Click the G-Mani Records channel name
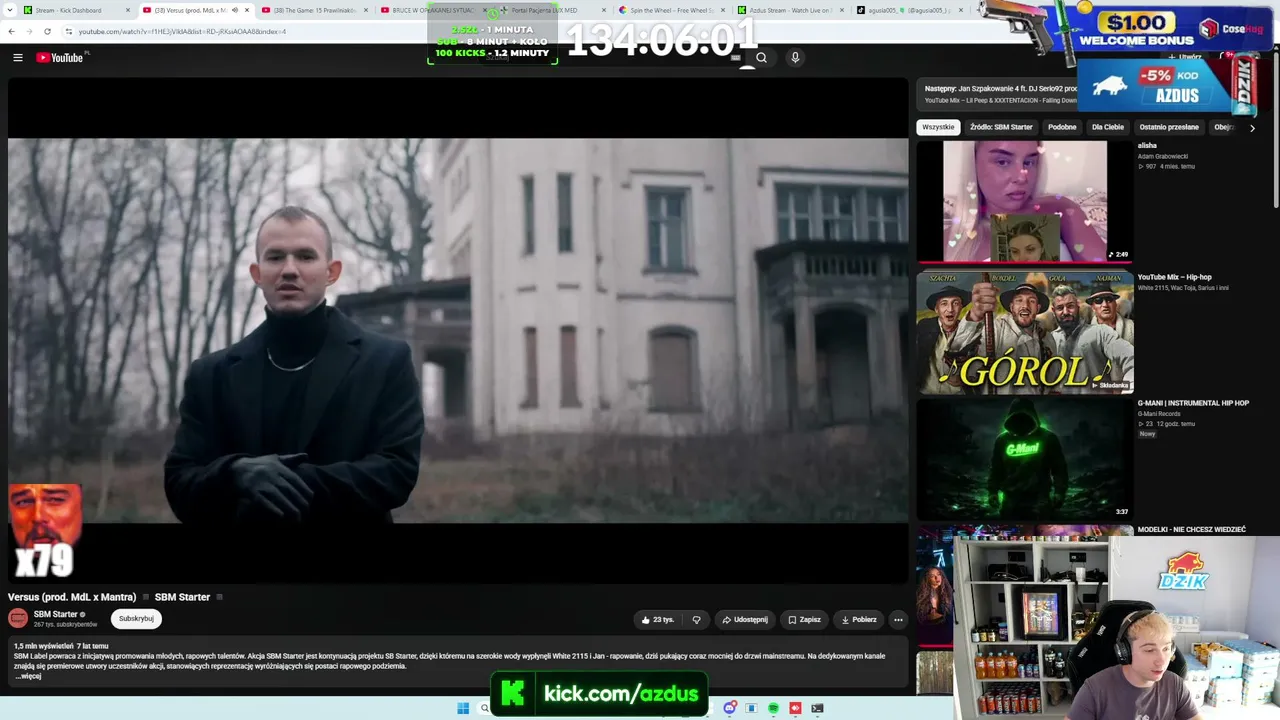This screenshot has width=1280, height=720. click(x=1159, y=414)
